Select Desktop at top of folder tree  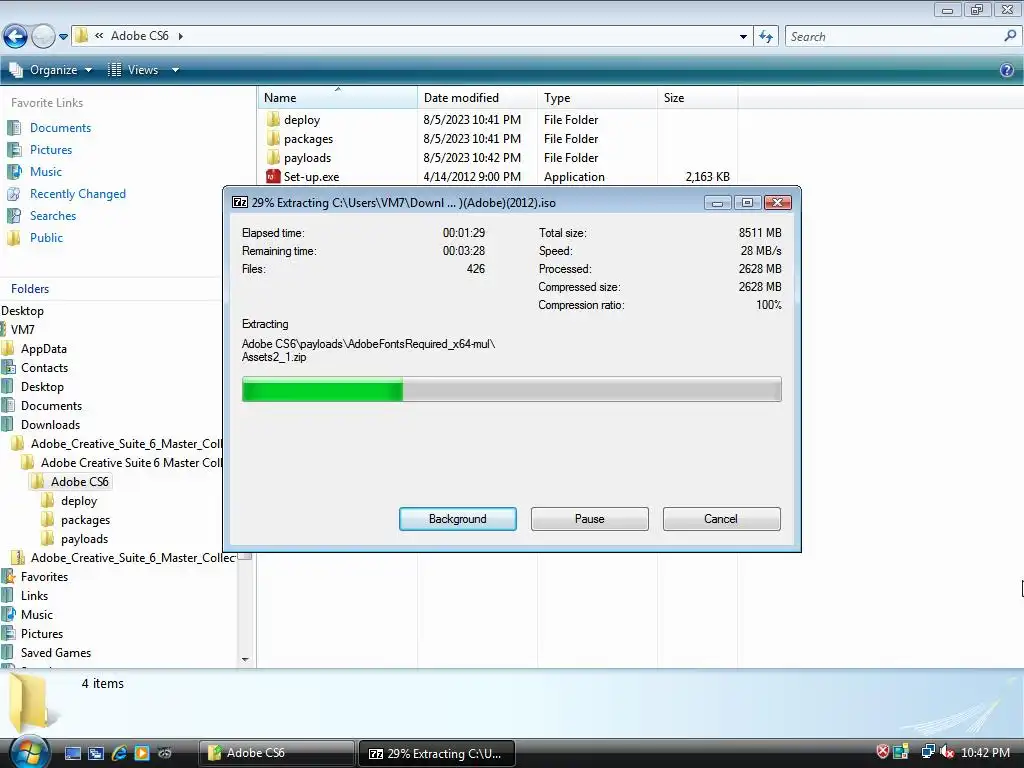pos(22,311)
